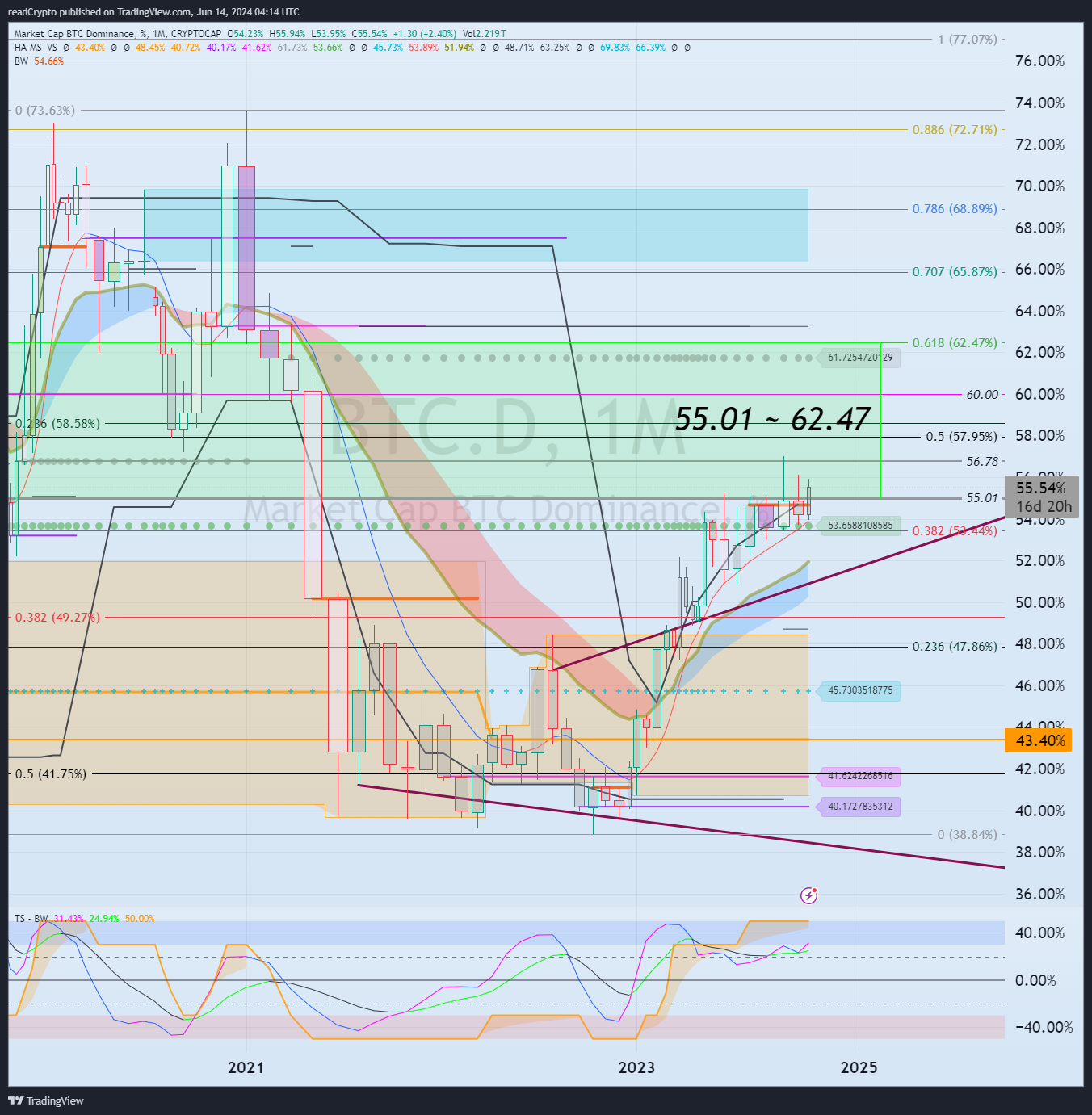Open the purple lightning event marker
This screenshot has width=1092, height=1115.
(x=808, y=895)
